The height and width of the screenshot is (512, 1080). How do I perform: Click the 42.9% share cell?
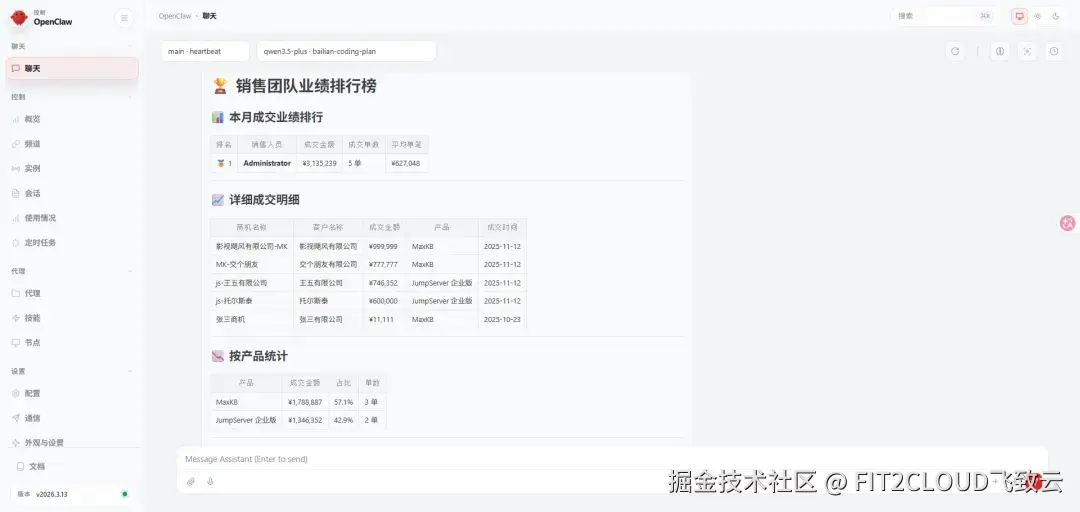(344, 420)
